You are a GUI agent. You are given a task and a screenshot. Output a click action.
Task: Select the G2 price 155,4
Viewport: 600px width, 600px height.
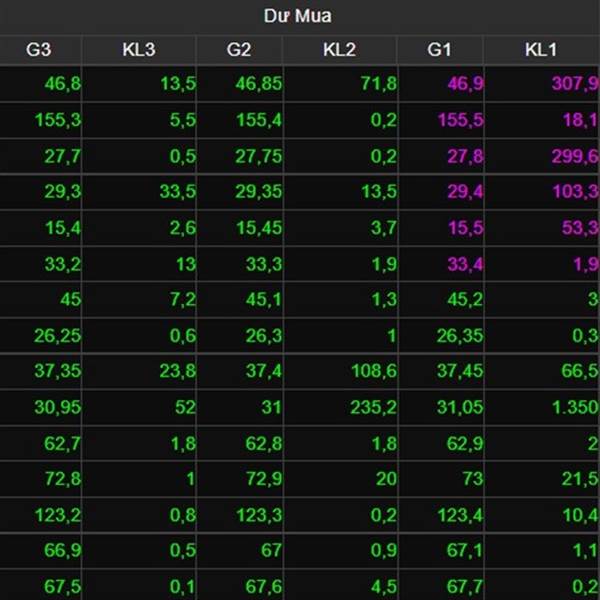tap(259, 120)
